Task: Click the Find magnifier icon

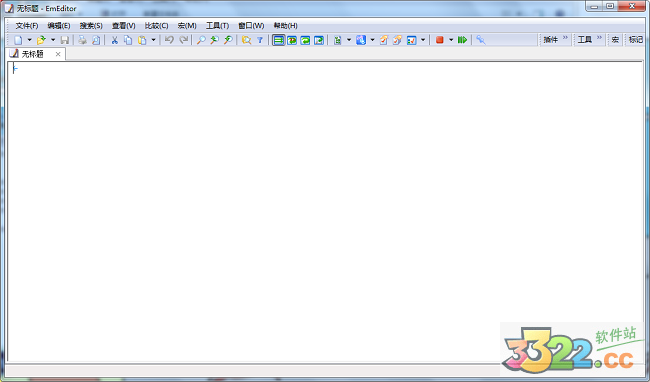Action: pos(201,40)
